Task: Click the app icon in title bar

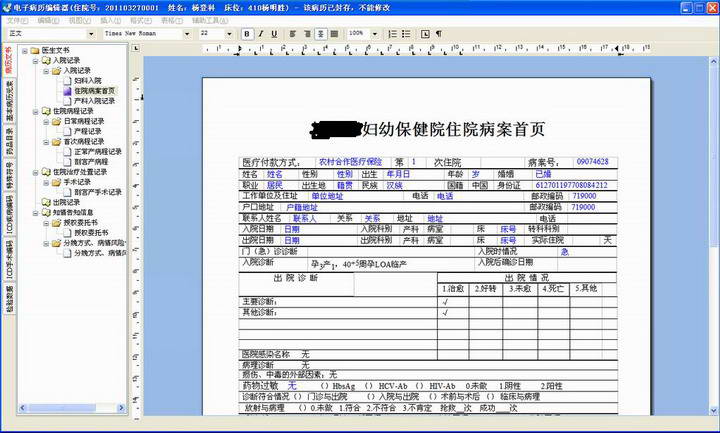Action: (x=6, y=7)
